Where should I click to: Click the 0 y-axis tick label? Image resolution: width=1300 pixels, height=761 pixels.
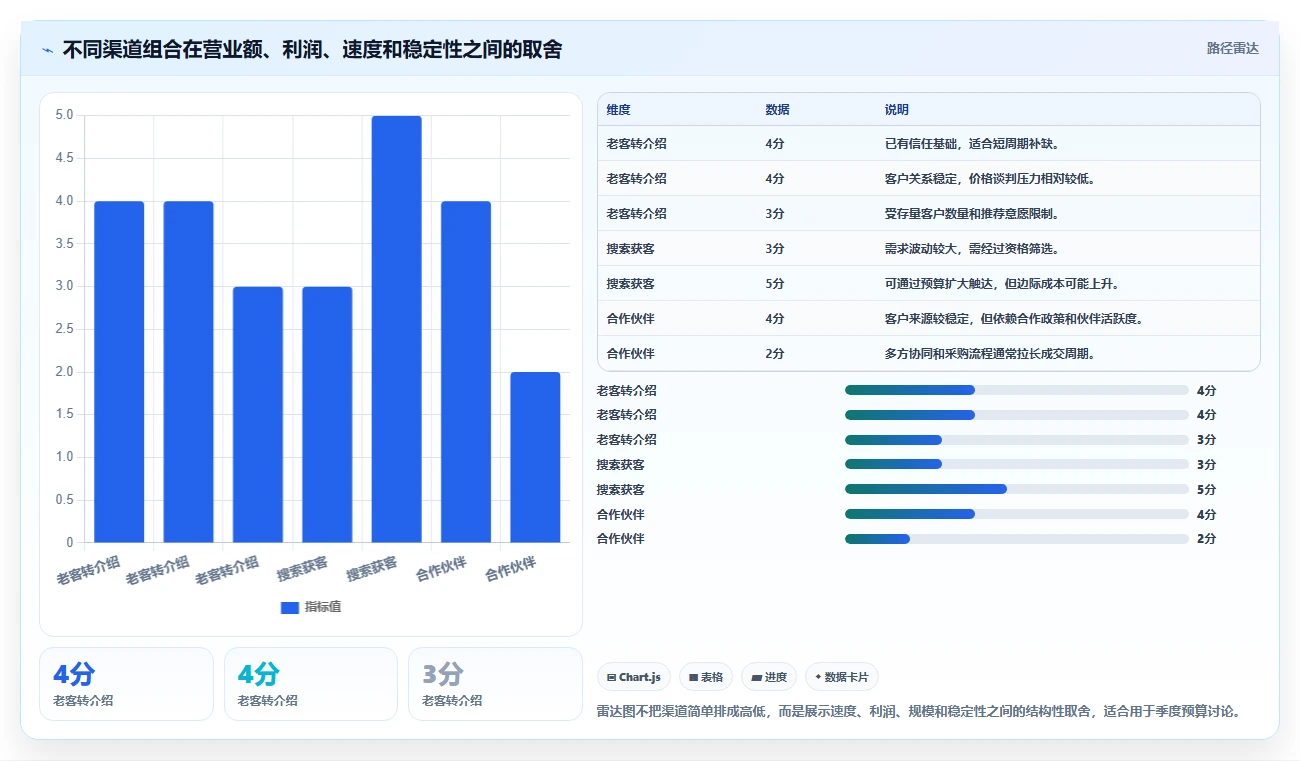70,543
